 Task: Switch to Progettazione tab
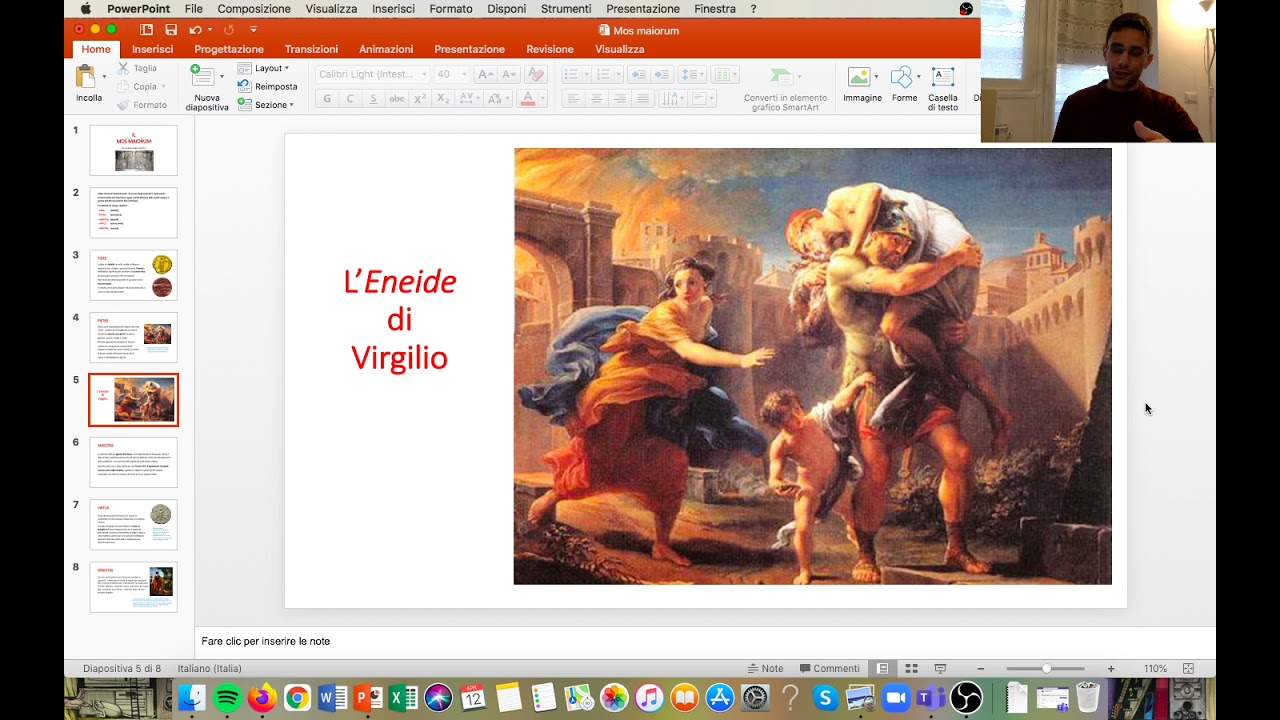pos(229,49)
